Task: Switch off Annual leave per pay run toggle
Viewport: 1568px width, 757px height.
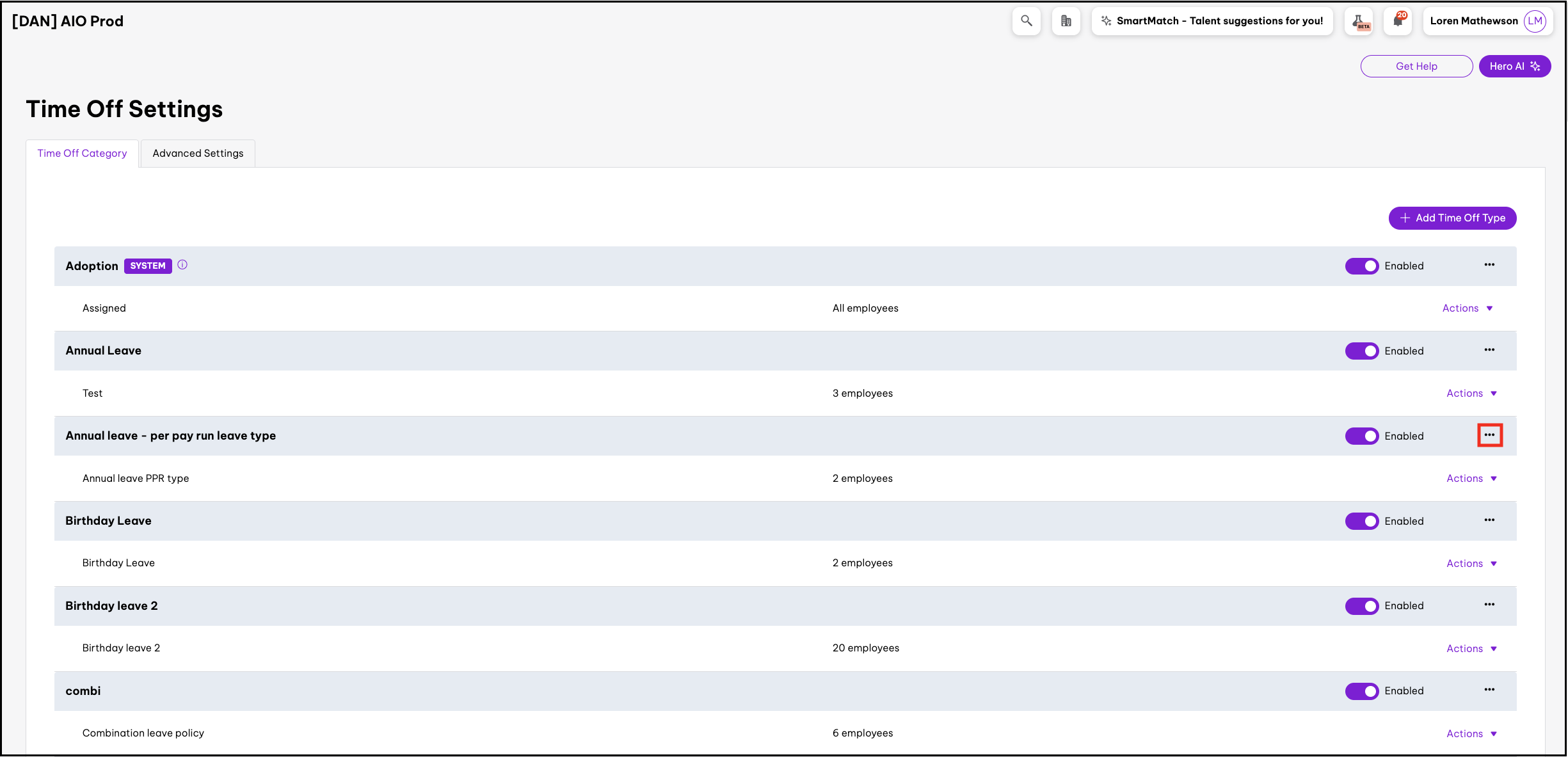Action: pos(1361,436)
